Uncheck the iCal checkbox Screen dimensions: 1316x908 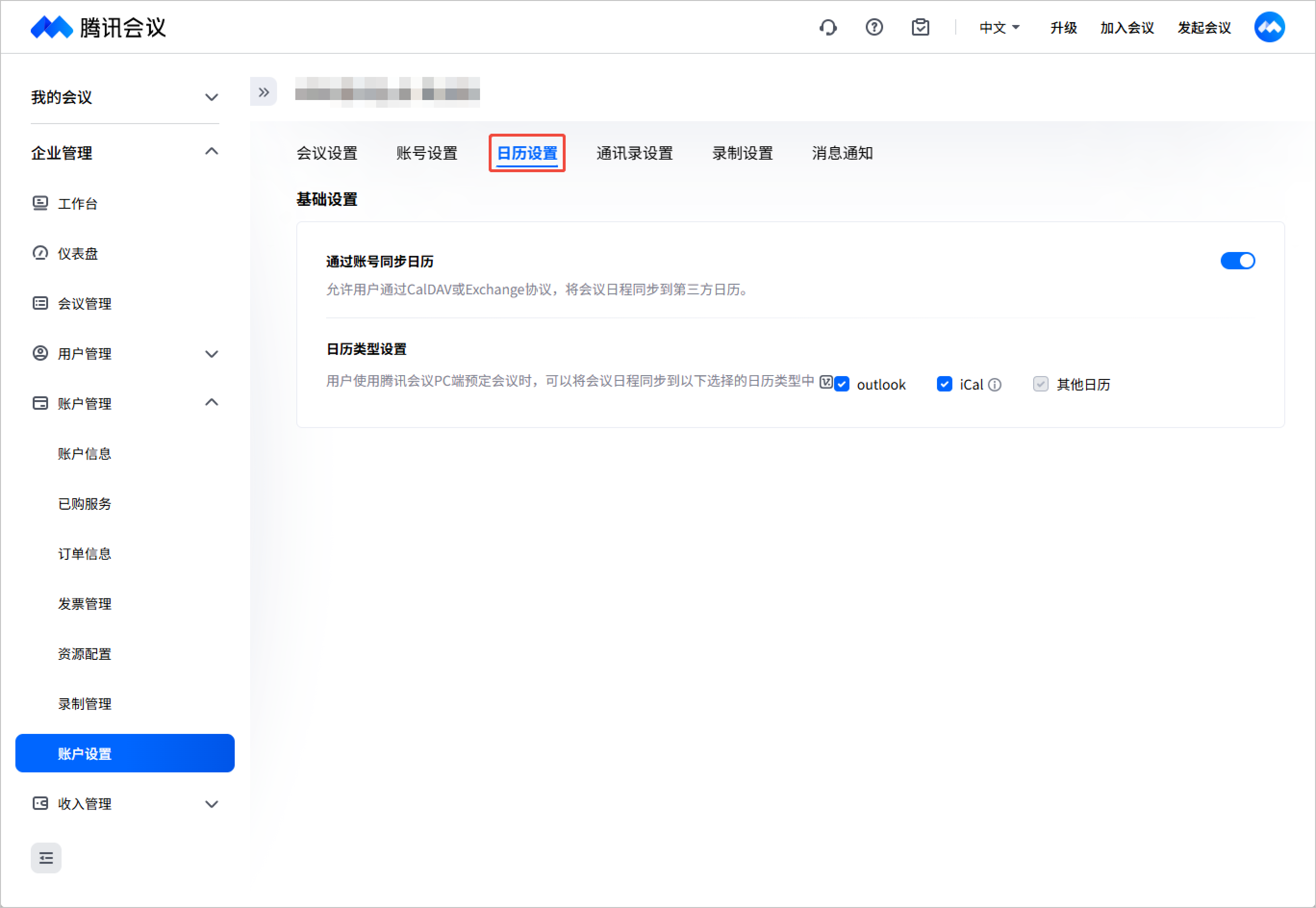945,385
